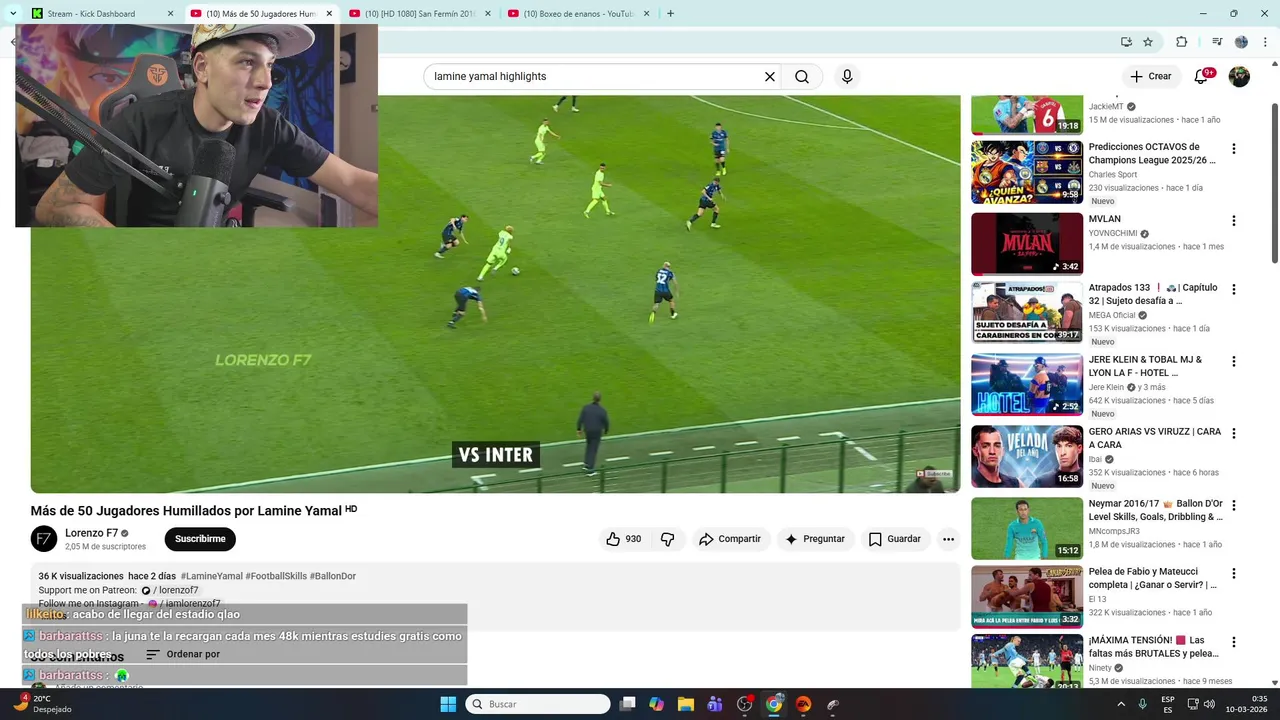Open the Chrome profile avatar
Image resolution: width=1280 pixels, height=720 pixels.
[x=1241, y=42]
